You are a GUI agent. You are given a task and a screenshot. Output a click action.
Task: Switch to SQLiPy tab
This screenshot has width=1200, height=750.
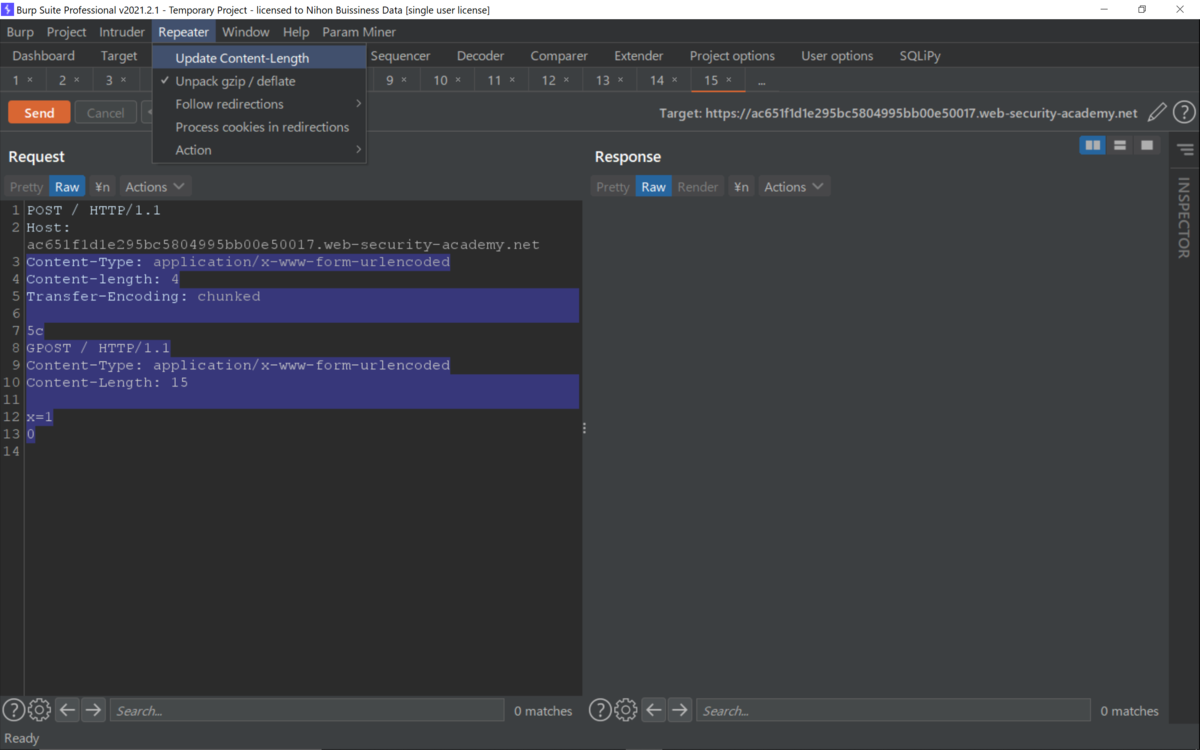point(920,56)
